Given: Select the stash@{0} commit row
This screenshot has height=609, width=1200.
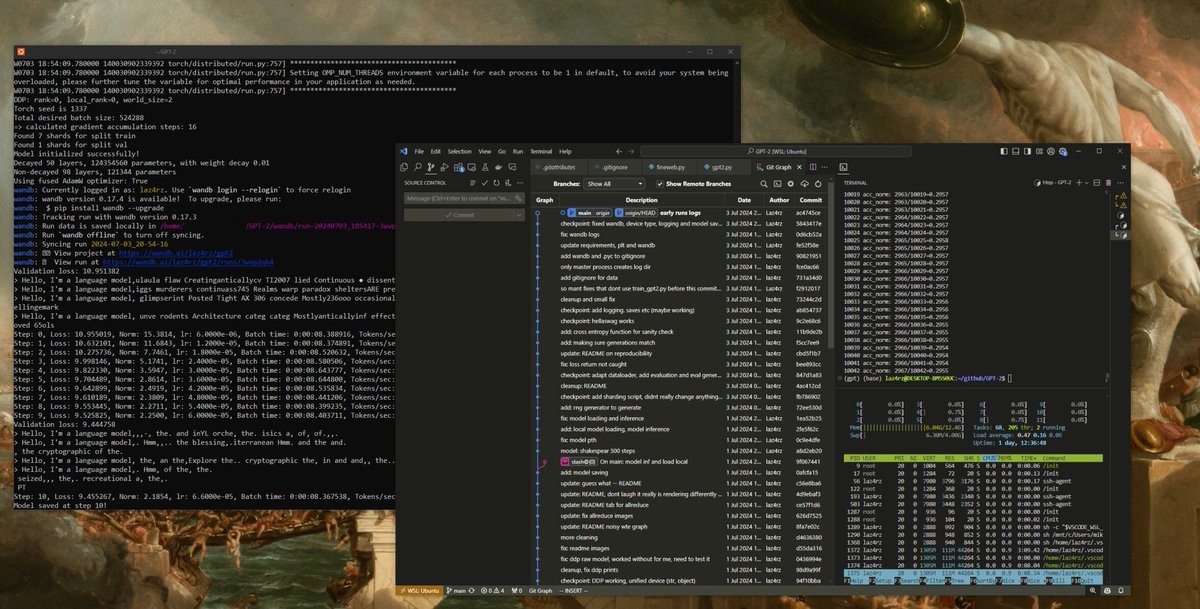Looking at the screenshot, I should click(x=679, y=462).
